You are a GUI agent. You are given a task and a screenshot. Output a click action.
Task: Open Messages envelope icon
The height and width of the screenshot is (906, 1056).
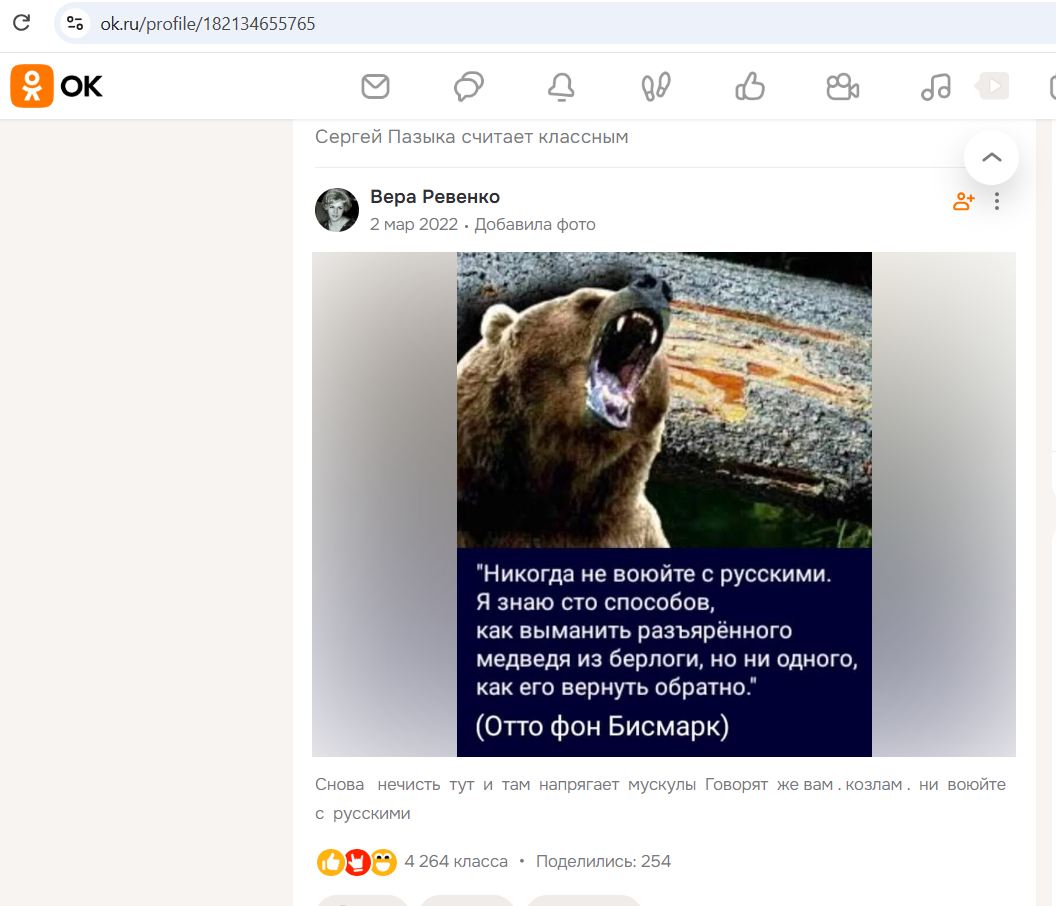click(x=375, y=86)
